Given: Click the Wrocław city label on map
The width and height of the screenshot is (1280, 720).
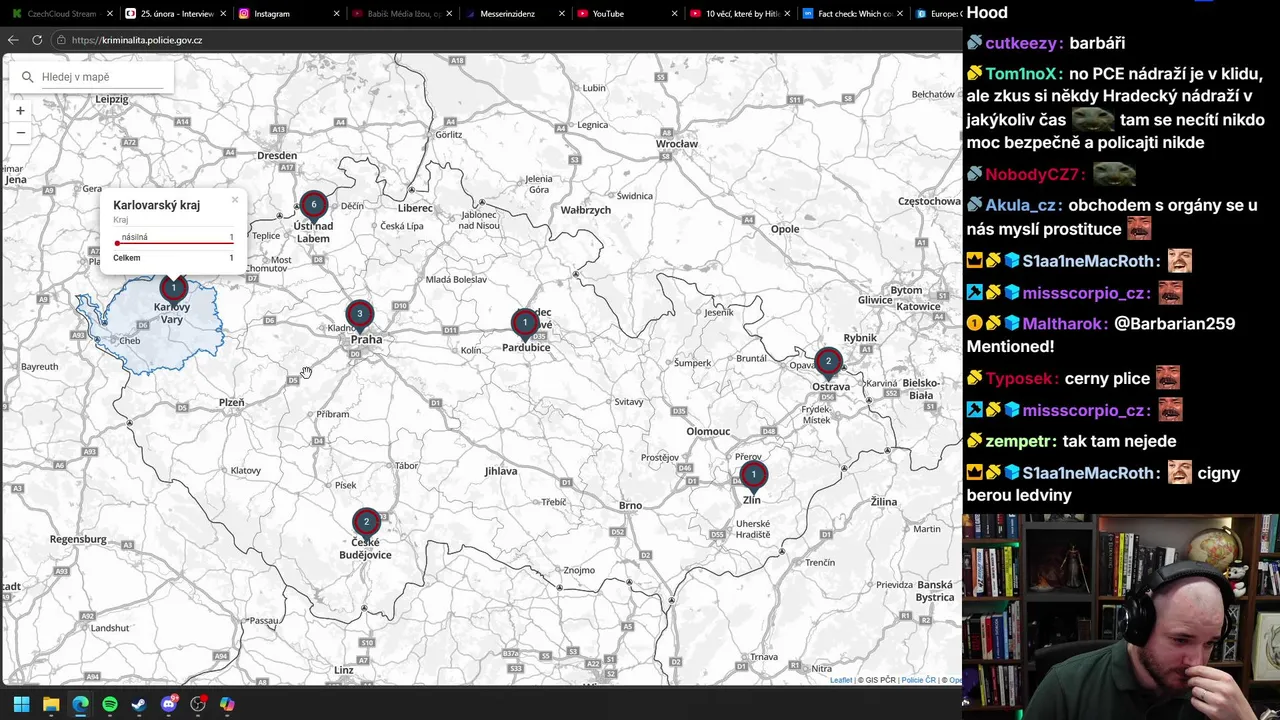Looking at the screenshot, I should pyautogui.click(x=677, y=144).
